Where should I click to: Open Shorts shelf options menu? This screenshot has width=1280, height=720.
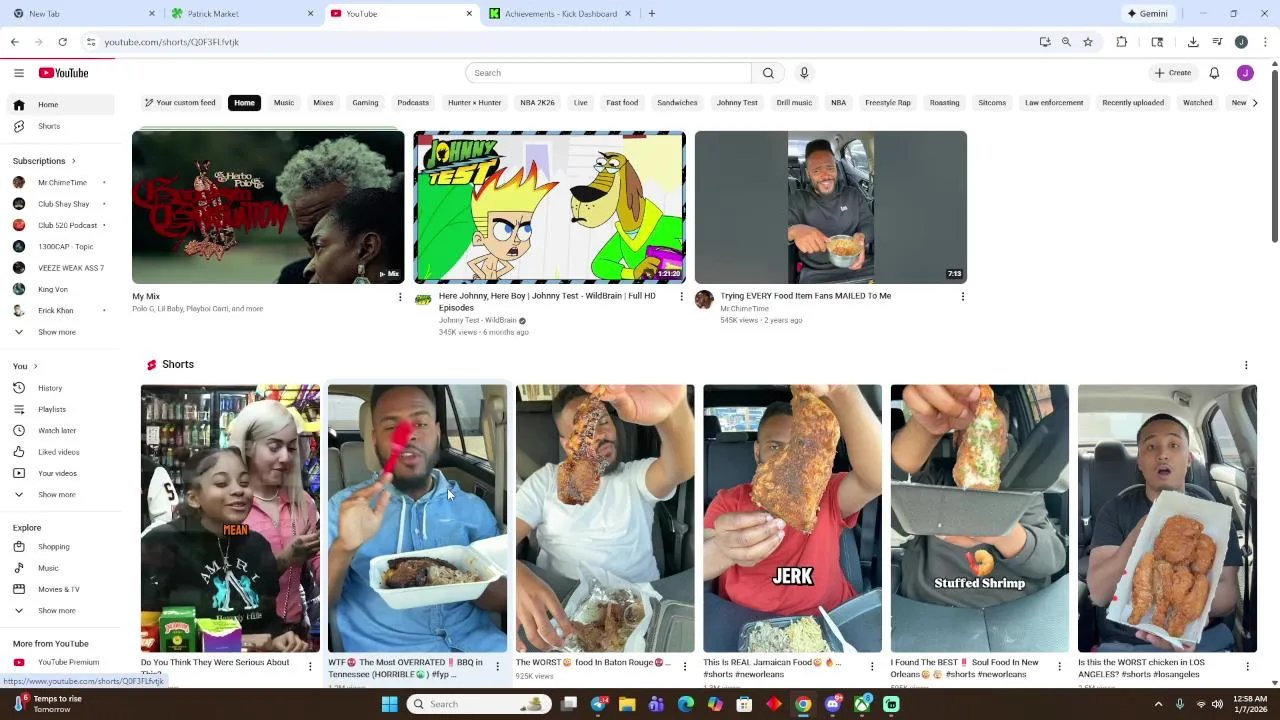tap(1246, 365)
